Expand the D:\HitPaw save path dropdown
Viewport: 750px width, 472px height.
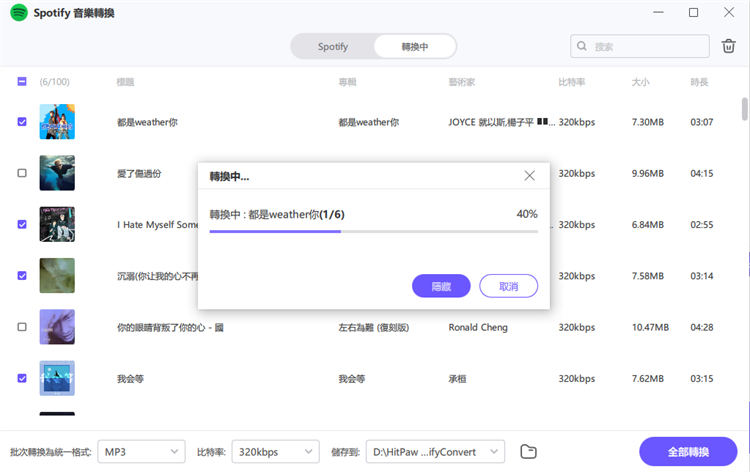[x=435, y=451]
